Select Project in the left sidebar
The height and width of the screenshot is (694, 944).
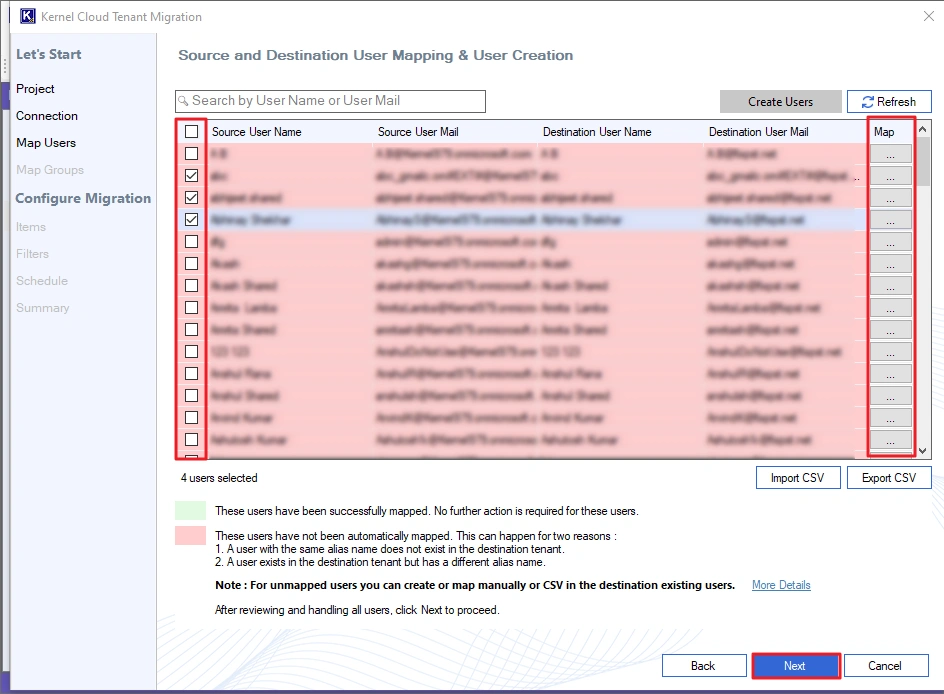click(x=35, y=88)
